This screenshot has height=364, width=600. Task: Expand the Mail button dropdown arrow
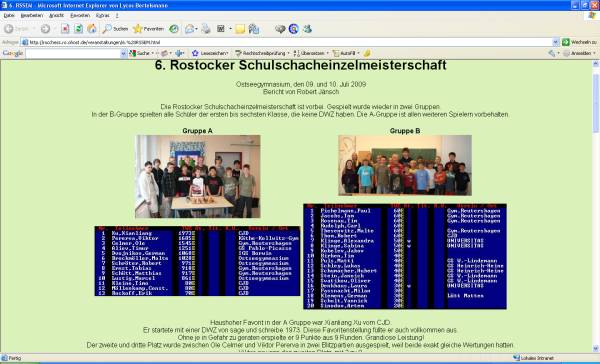196,29
